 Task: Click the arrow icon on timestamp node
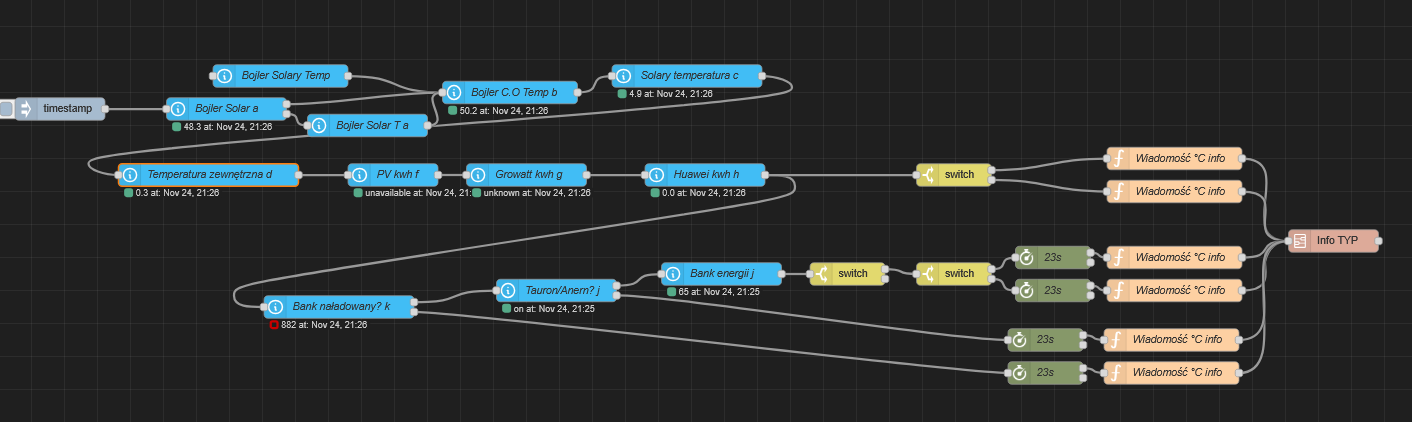click(26, 109)
